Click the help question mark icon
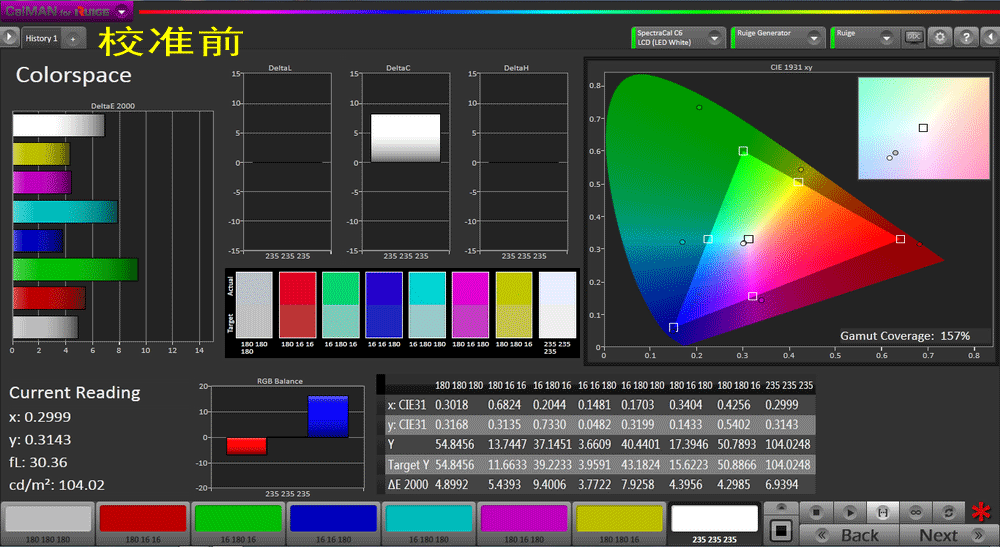 [x=965, y=37]
